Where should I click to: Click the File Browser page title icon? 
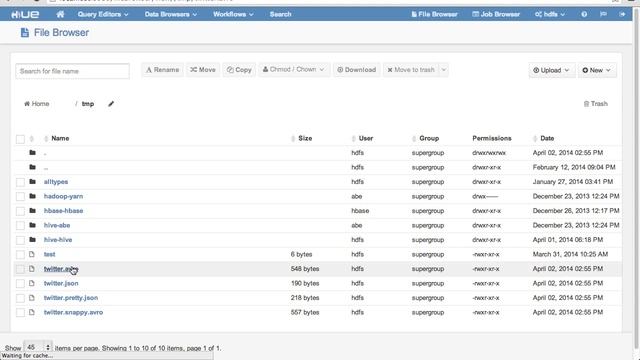point(24,33)
